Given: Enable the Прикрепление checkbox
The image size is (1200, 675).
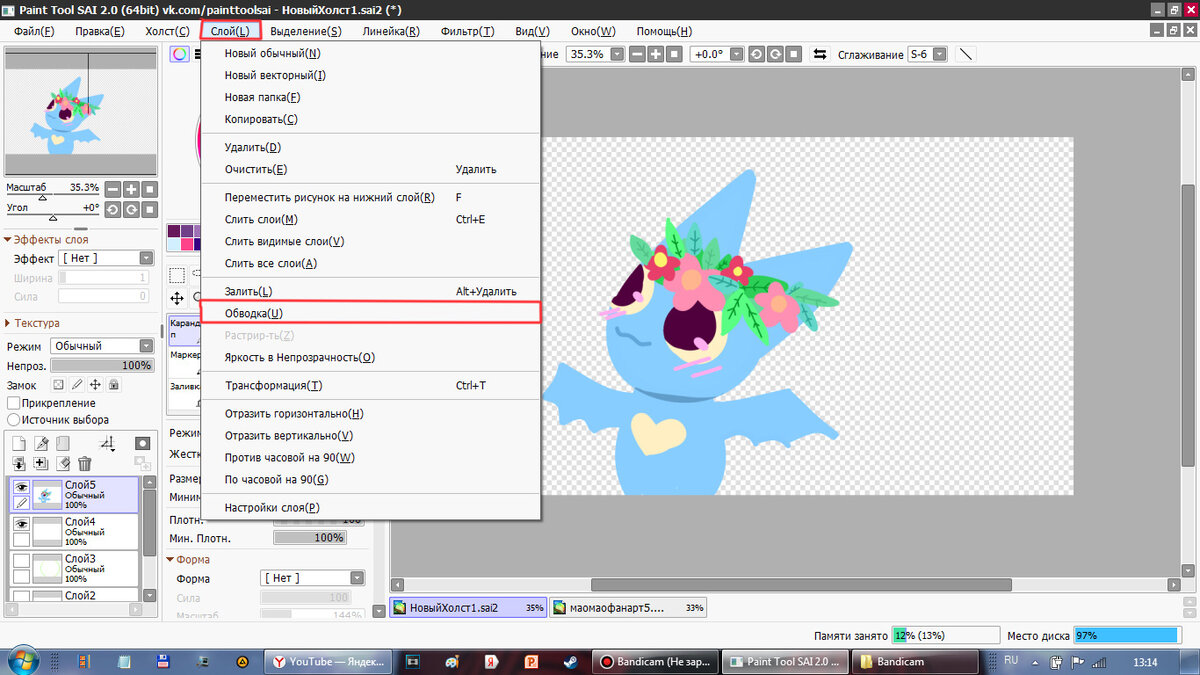Looking at the screenshot, I should click(x=14, y=402).
